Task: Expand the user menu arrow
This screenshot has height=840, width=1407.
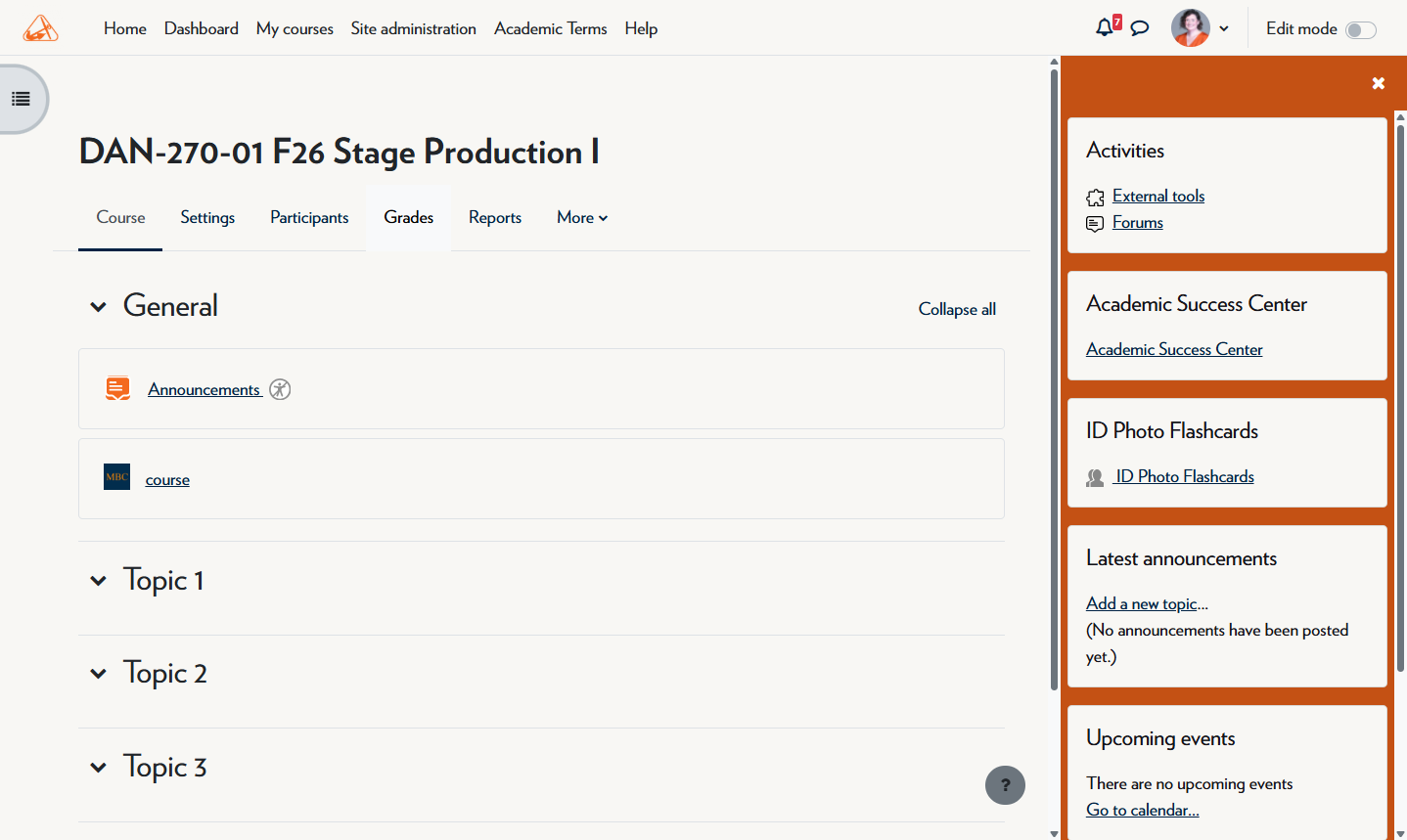Action: pyautogui.click(x=1224, y=29)
